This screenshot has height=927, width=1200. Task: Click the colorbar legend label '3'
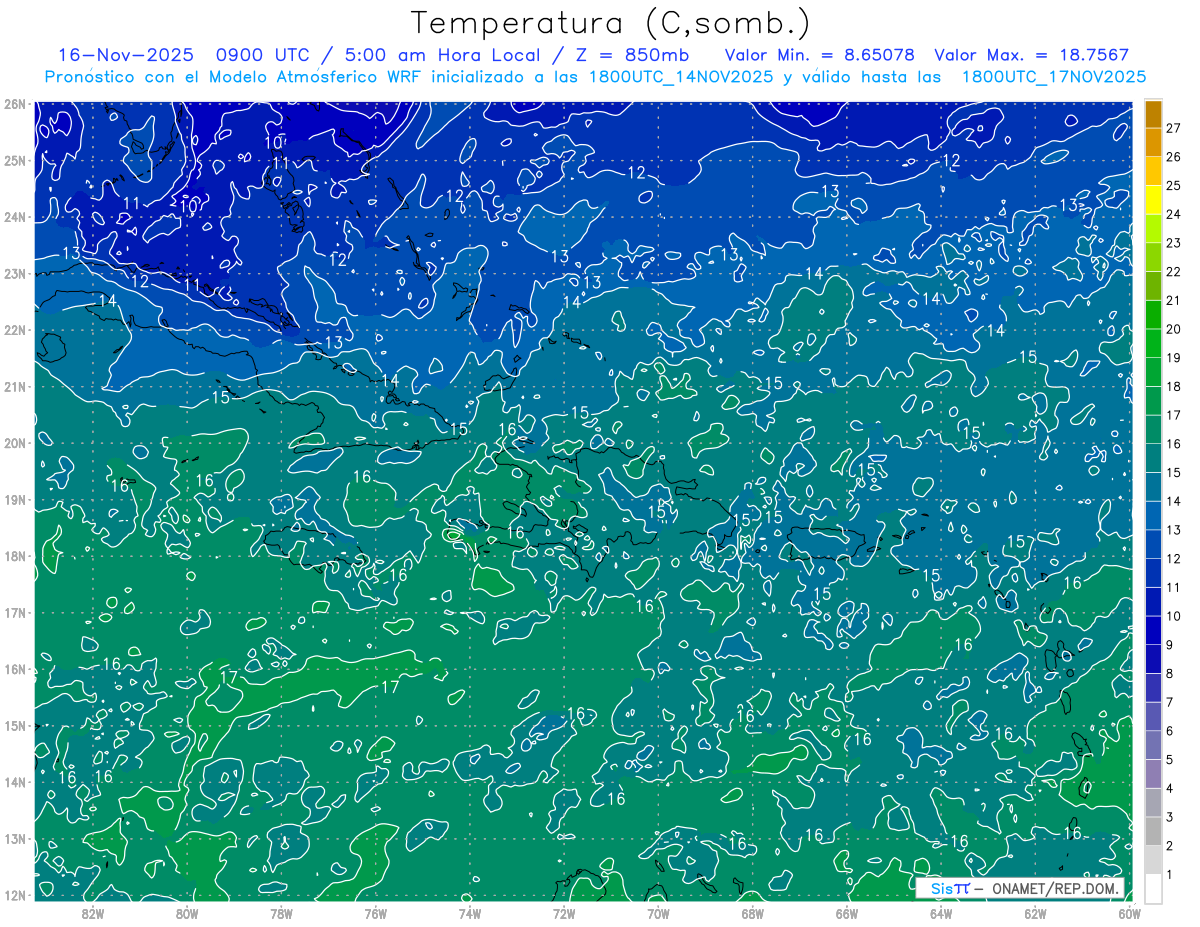tap(1170, 817)
